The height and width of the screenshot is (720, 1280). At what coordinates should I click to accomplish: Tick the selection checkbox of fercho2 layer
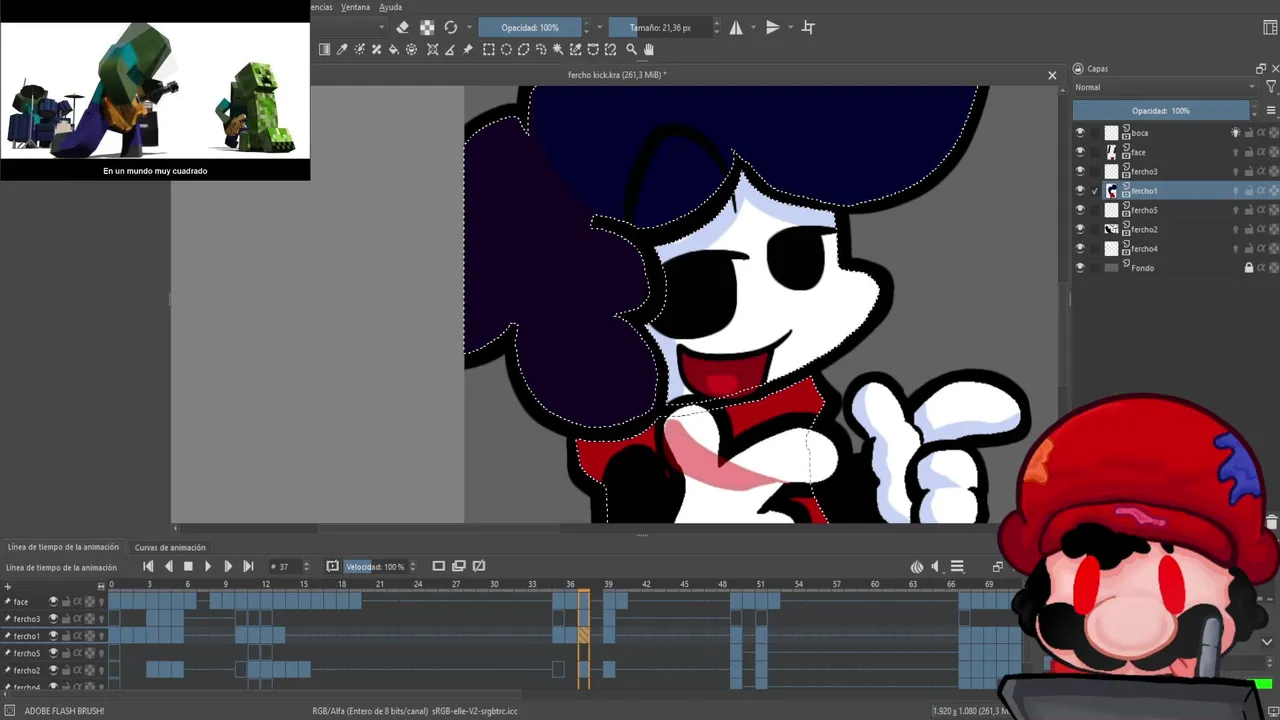(x=1096, y=229)
